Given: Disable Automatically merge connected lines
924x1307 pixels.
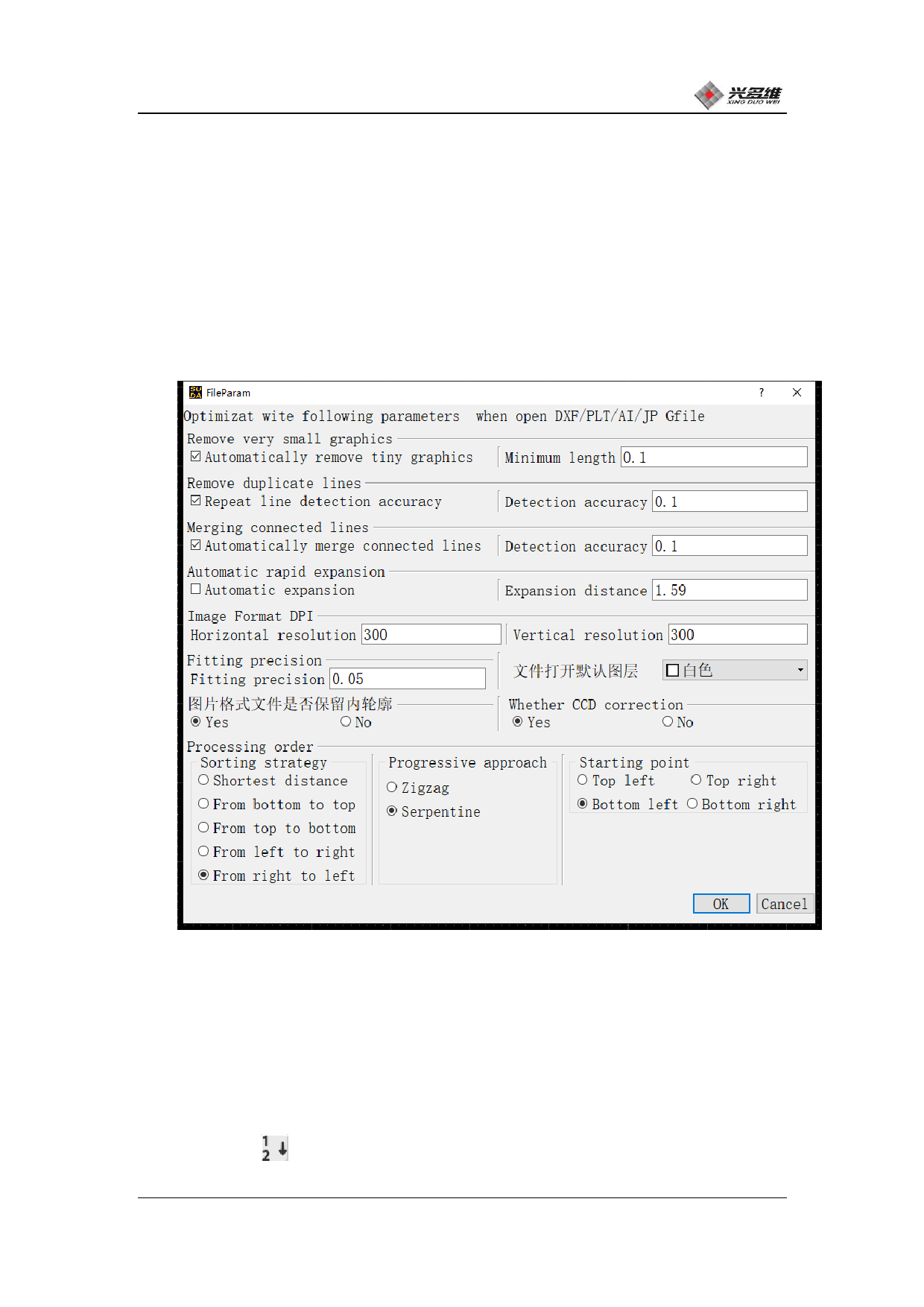Looking at the screenshot, I should (196, 545).
